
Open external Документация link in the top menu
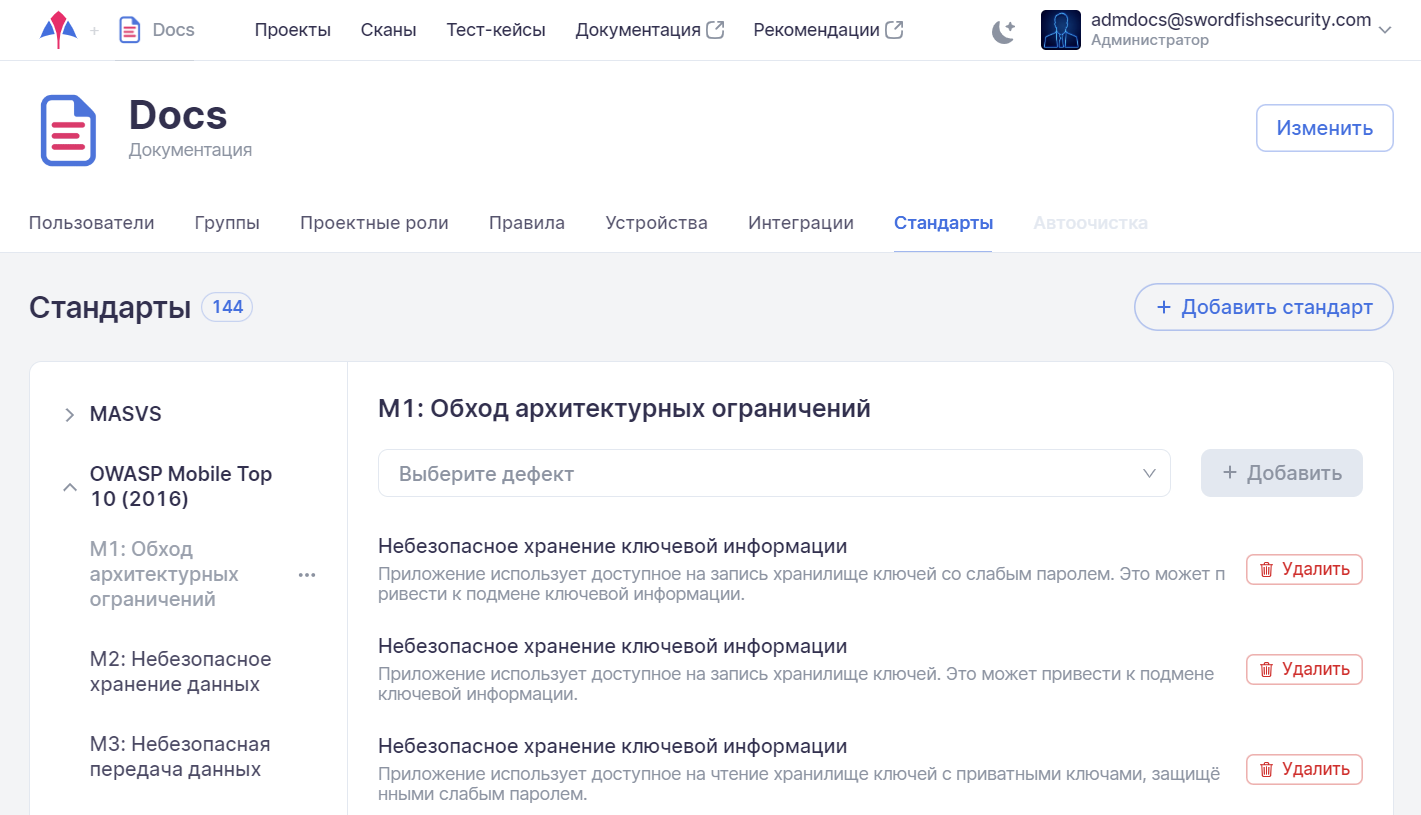pos(649,30)
